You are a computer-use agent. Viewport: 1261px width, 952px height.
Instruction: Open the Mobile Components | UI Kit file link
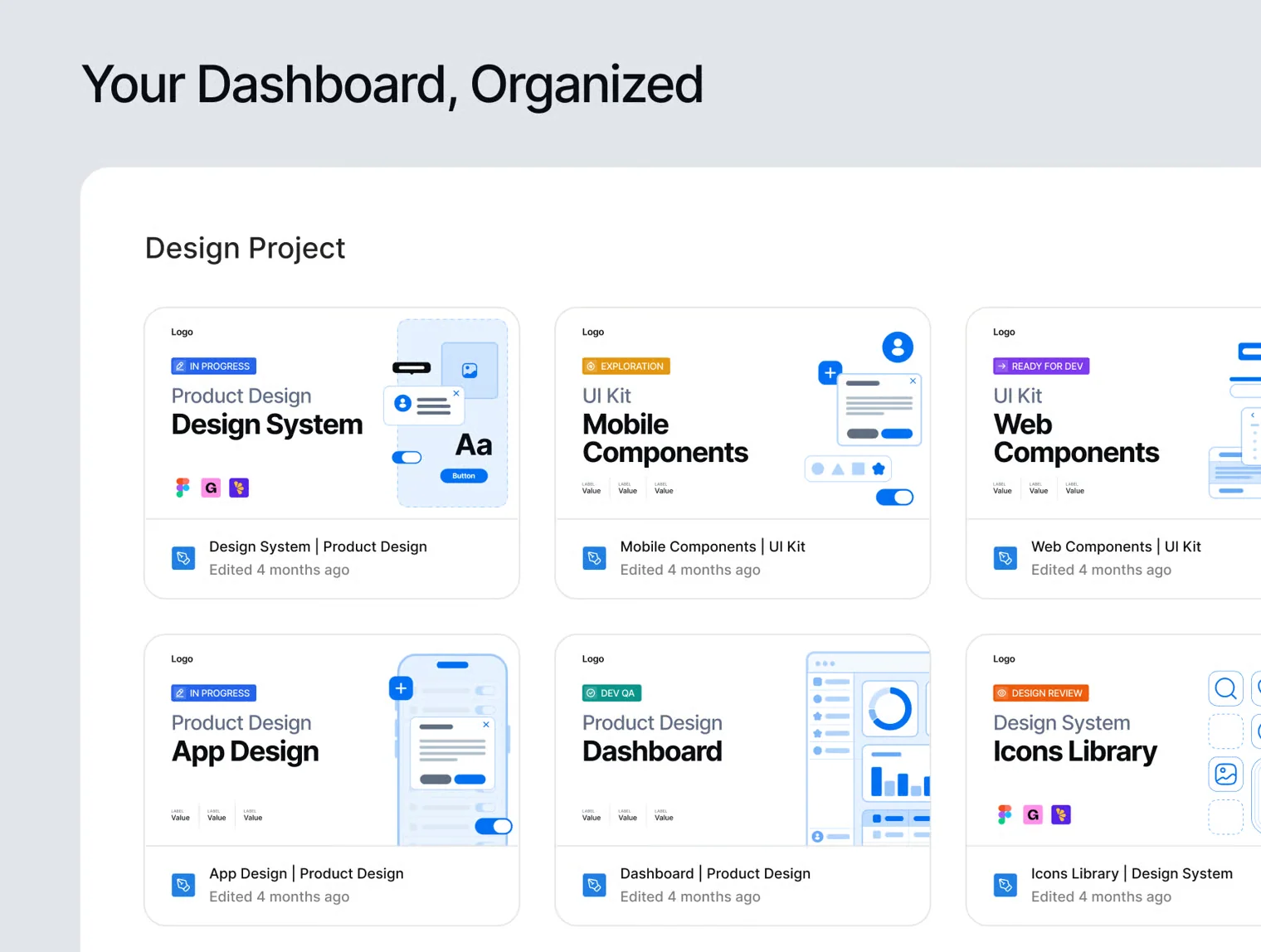[713, 546]
